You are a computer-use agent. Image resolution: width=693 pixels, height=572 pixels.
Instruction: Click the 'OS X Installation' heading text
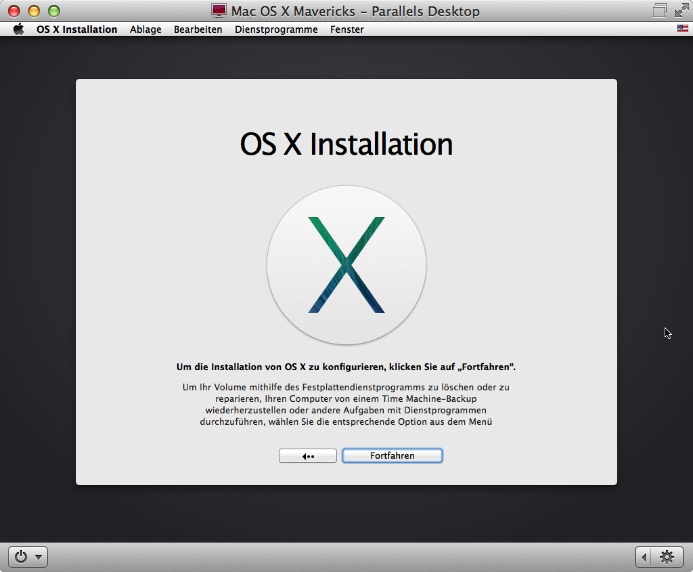346,144
